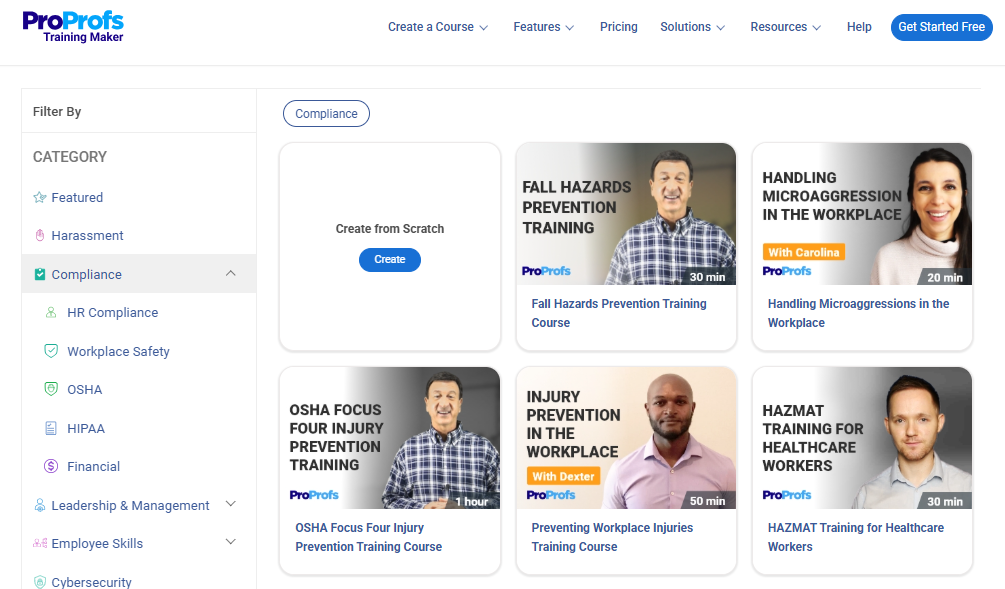This screenshot has width=1005, height=589.
Task: Select the HIPAA subcategory
Action: coord(86,428)
